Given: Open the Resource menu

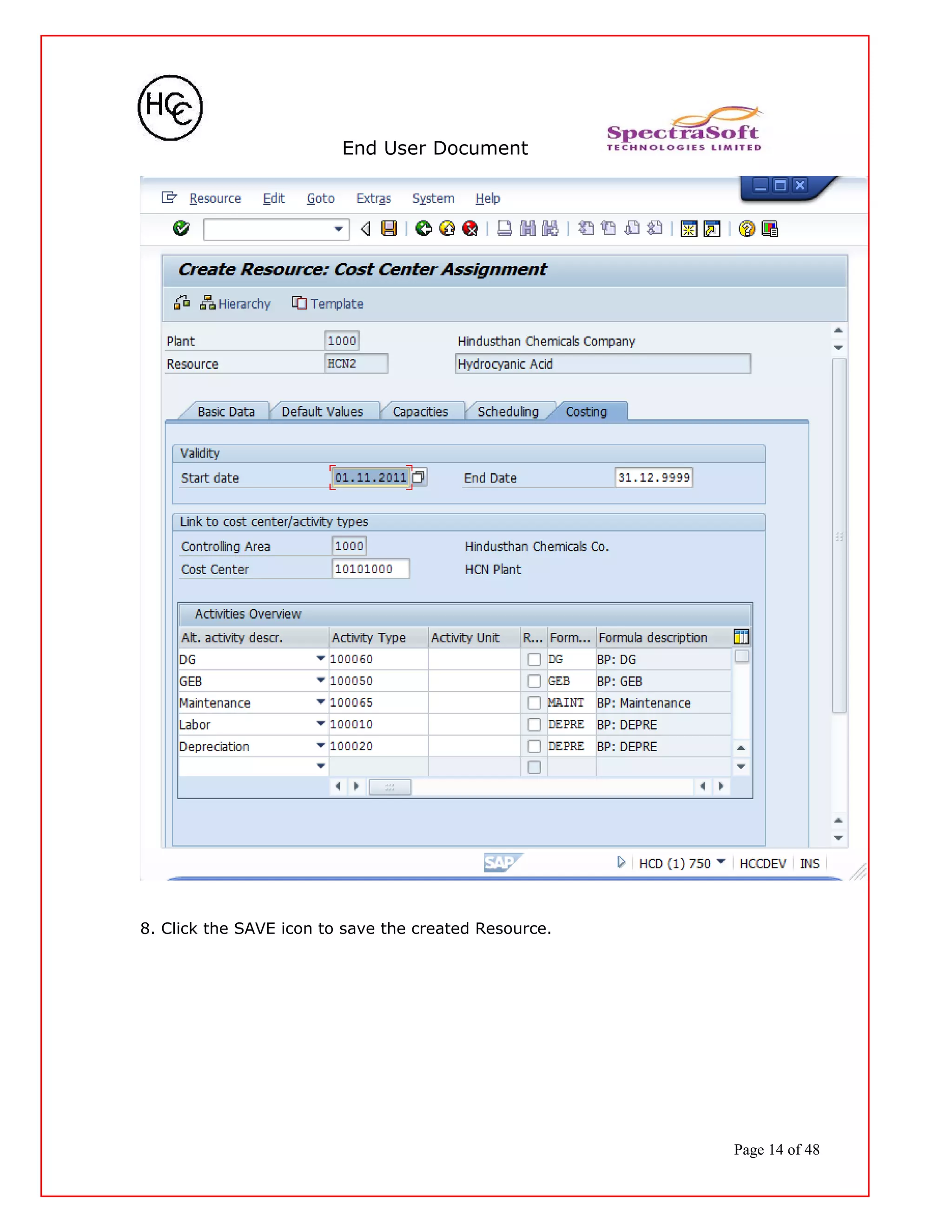Looking at the screenshot, I should pyautogui.click(x=215, y=199).
